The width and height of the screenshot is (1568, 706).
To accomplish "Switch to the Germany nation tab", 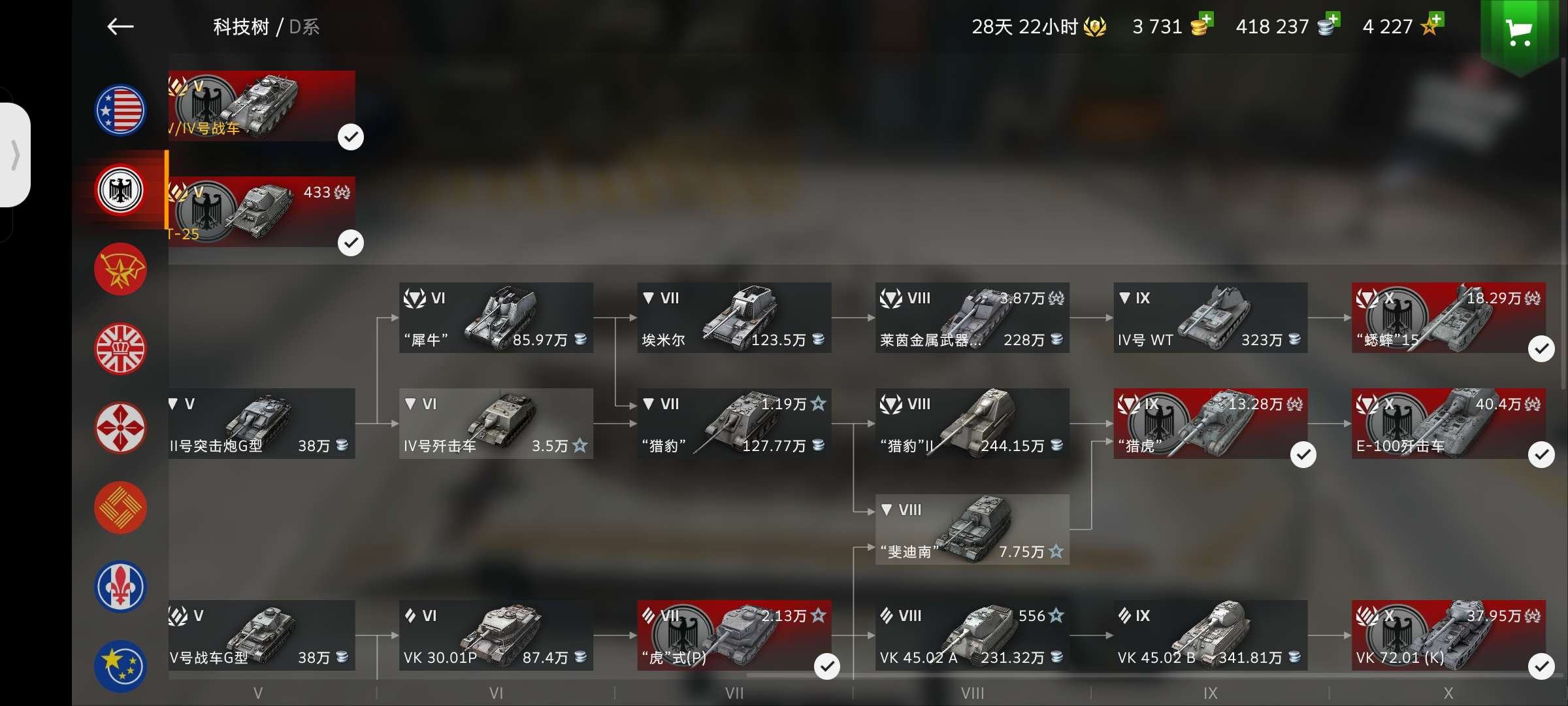I will pyautogui.click(x=120, y=190).
